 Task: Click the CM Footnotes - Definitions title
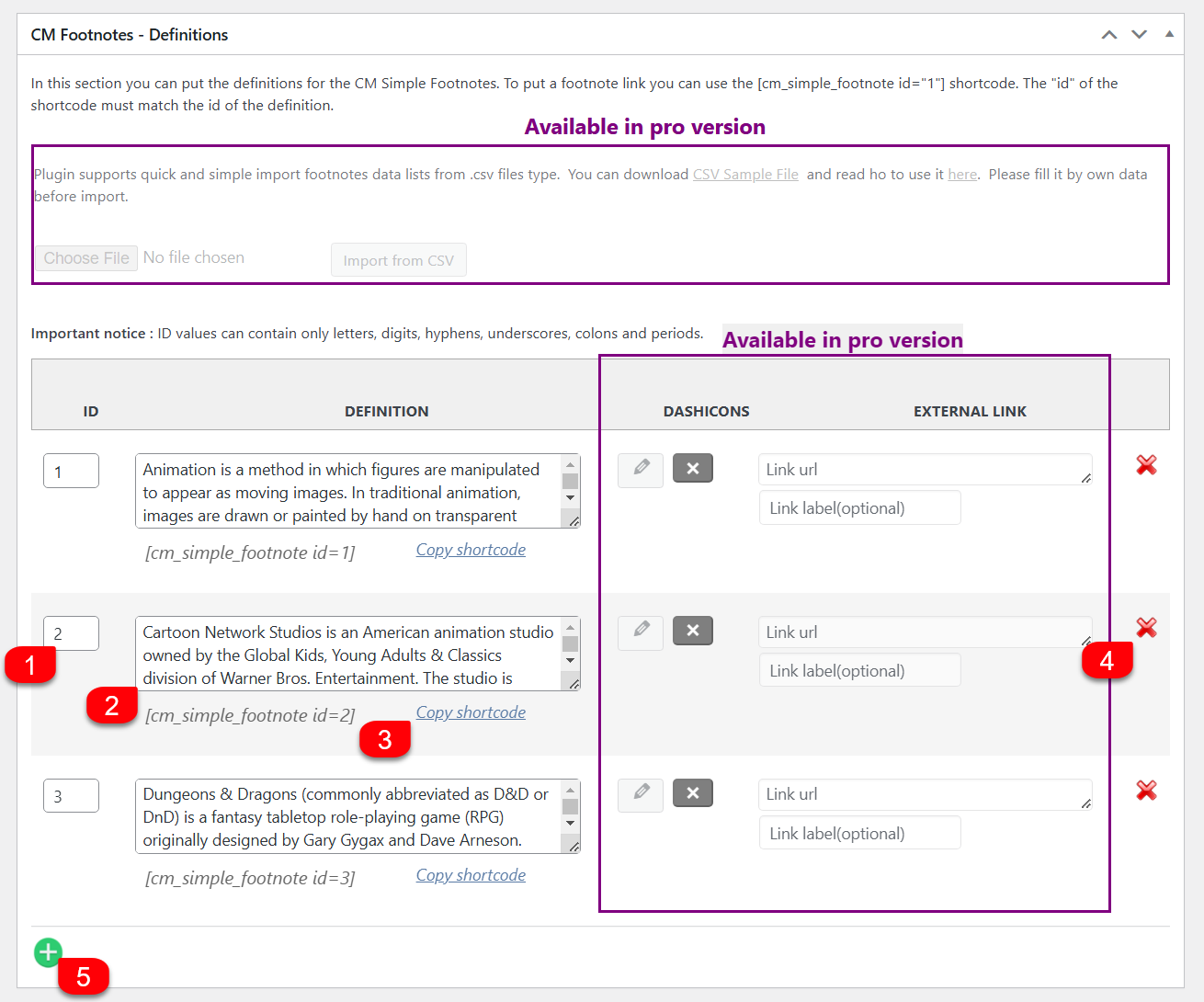click(x=130, y=35)
